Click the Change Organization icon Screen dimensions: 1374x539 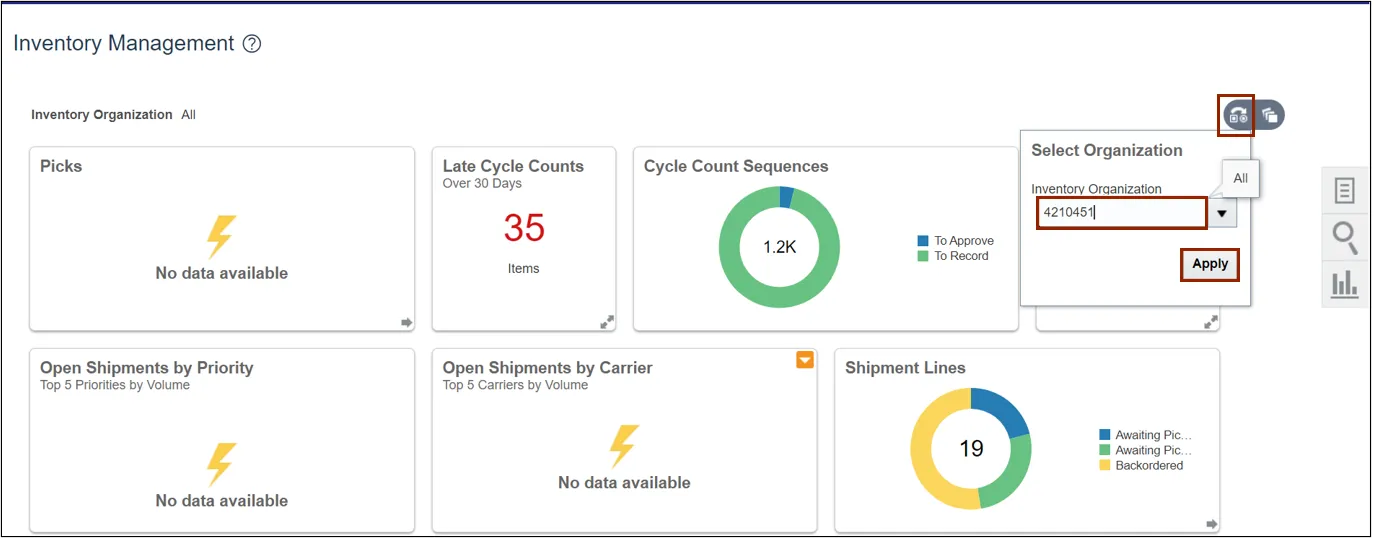pos(1238,115)
